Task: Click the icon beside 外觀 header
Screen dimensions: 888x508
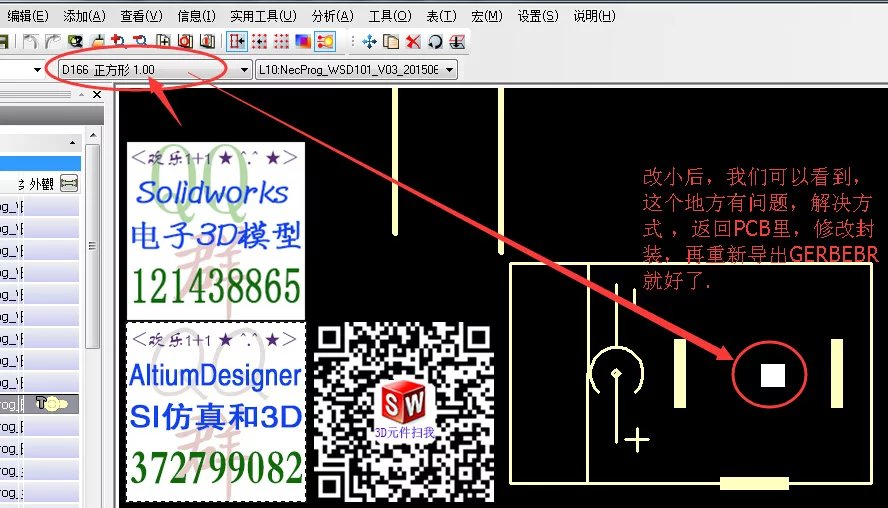Action: click(x=69, y=183)
